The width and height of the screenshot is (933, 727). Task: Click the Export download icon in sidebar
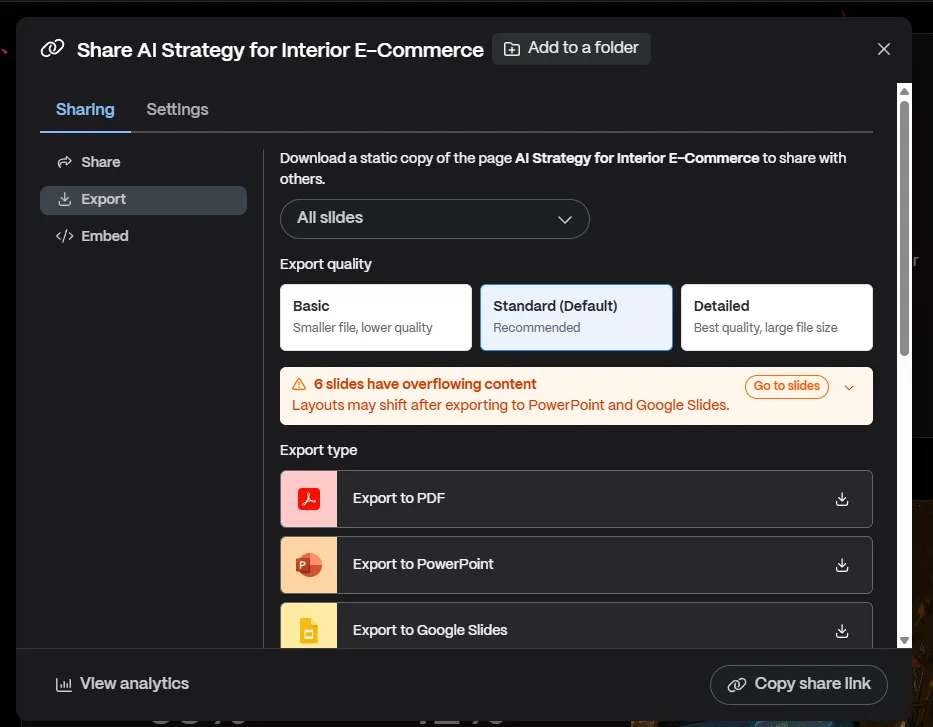point(64,199)
